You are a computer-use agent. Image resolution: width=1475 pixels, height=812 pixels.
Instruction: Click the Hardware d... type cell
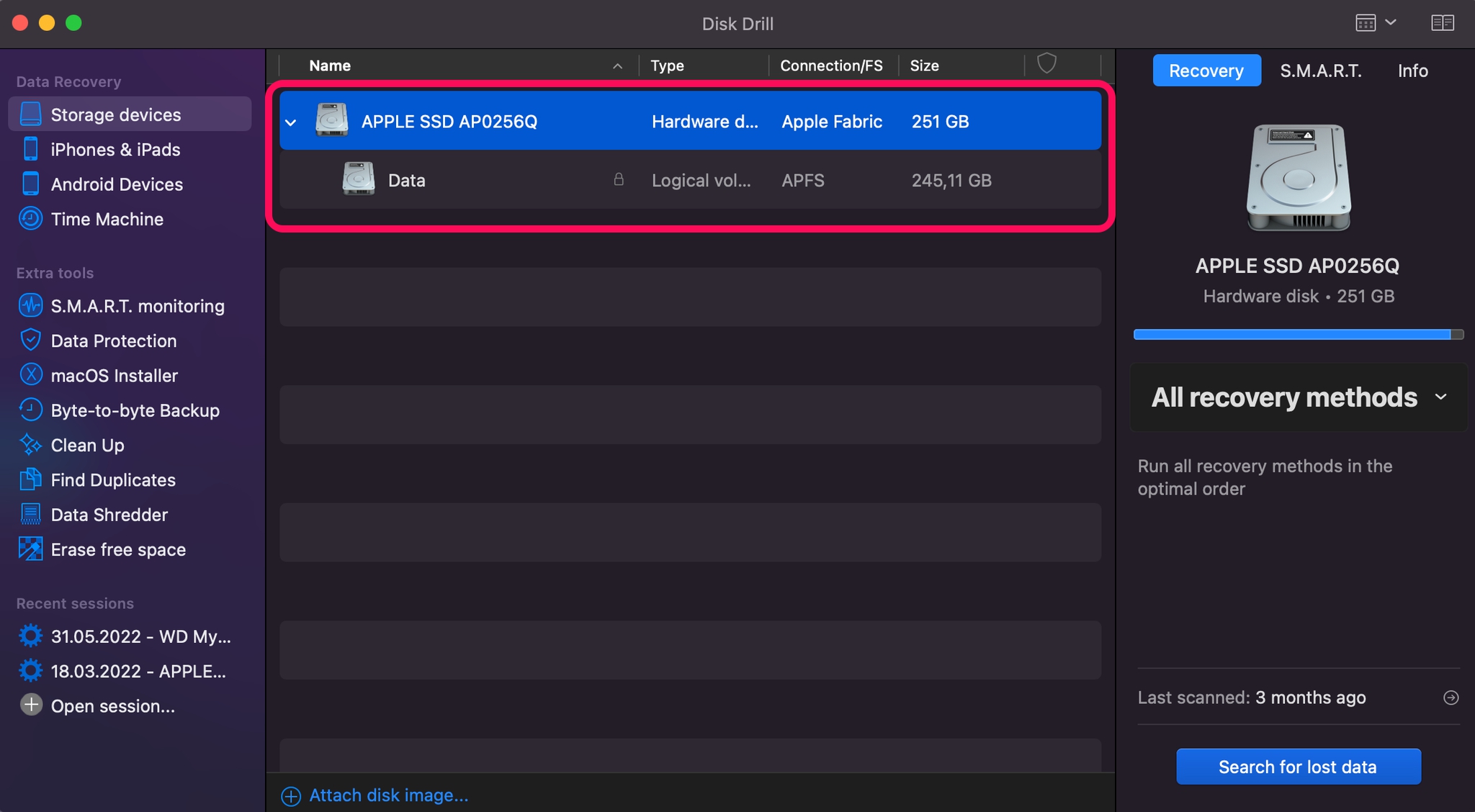point(705,122)
